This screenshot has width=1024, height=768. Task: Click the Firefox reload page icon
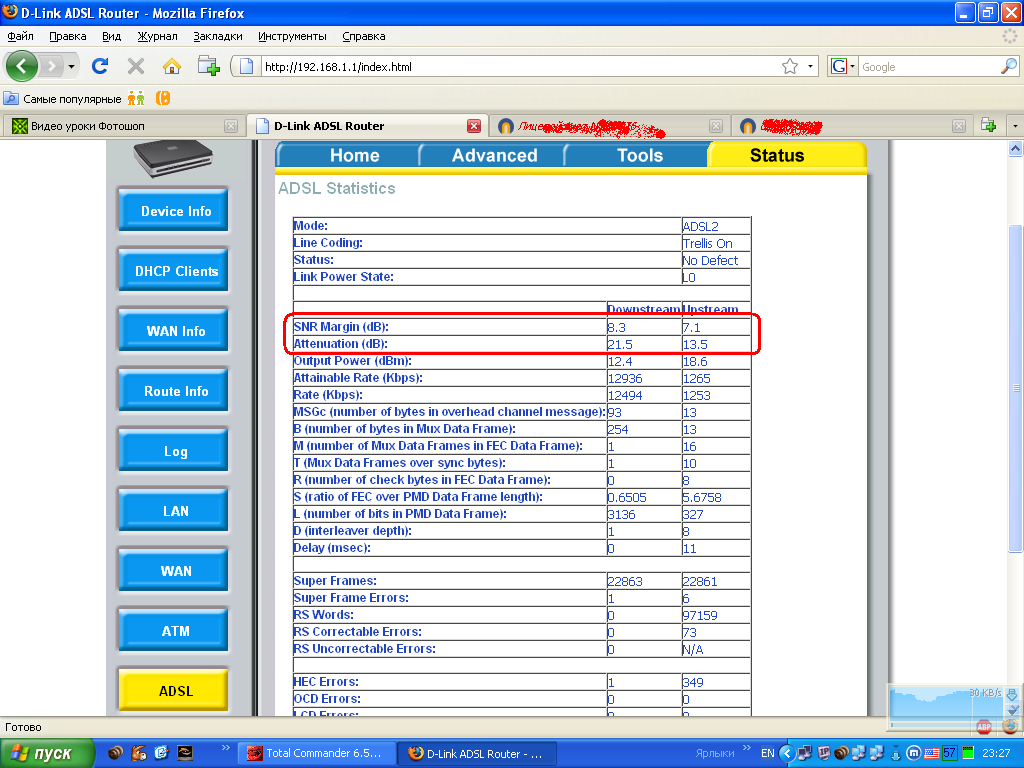(99, 66)
